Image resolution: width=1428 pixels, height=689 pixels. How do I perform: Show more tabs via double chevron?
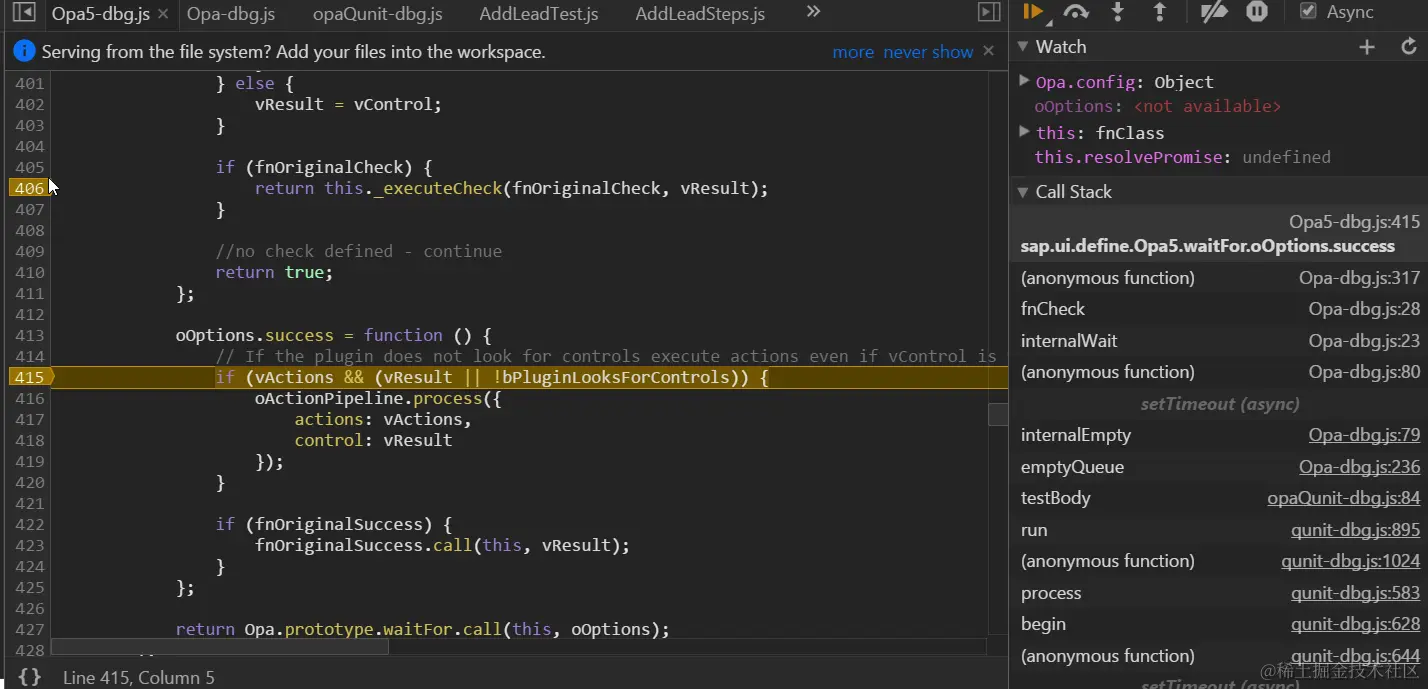click(x=813, y=12)
